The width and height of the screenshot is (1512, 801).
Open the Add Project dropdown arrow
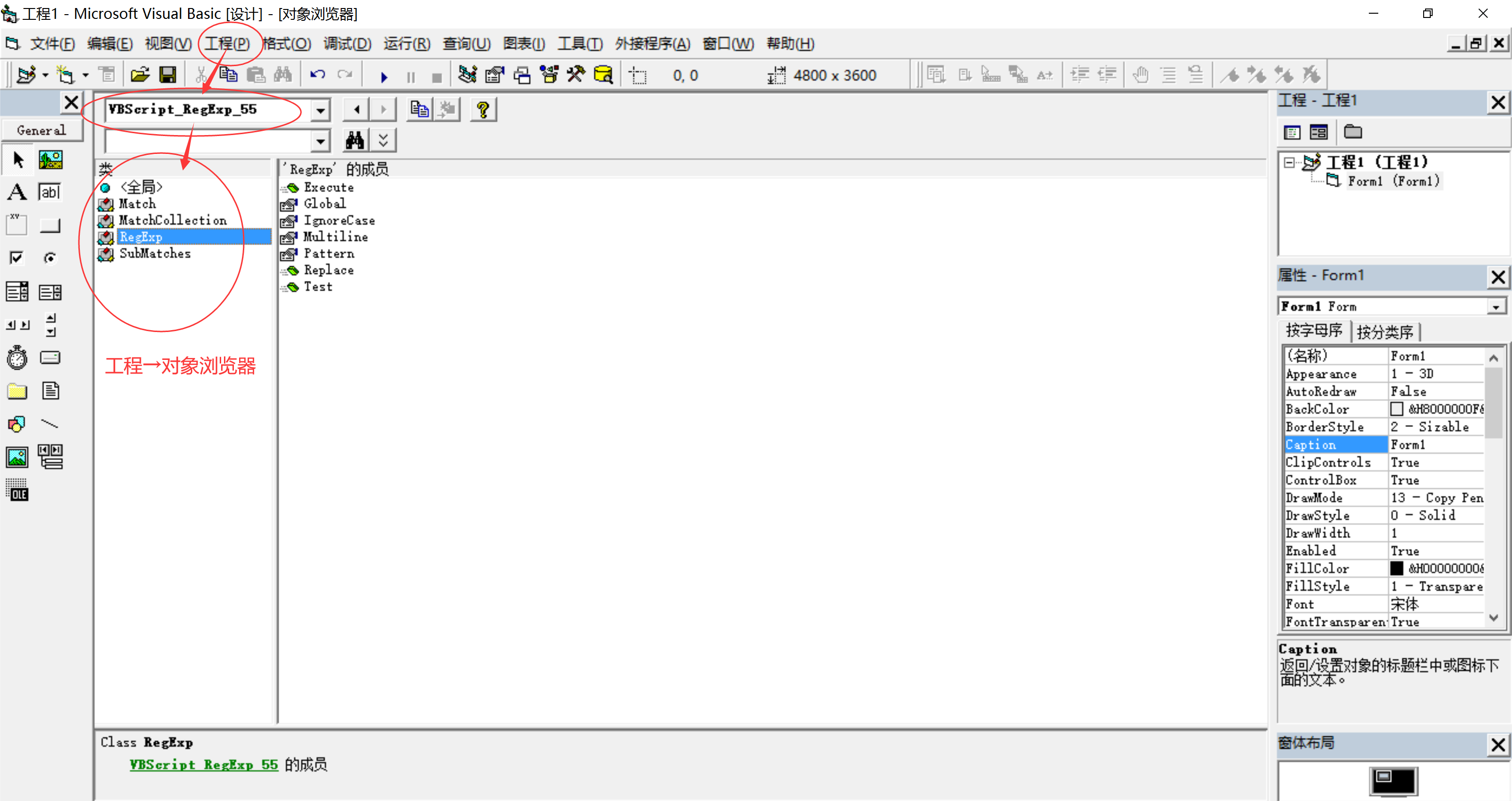coord(45,76)
